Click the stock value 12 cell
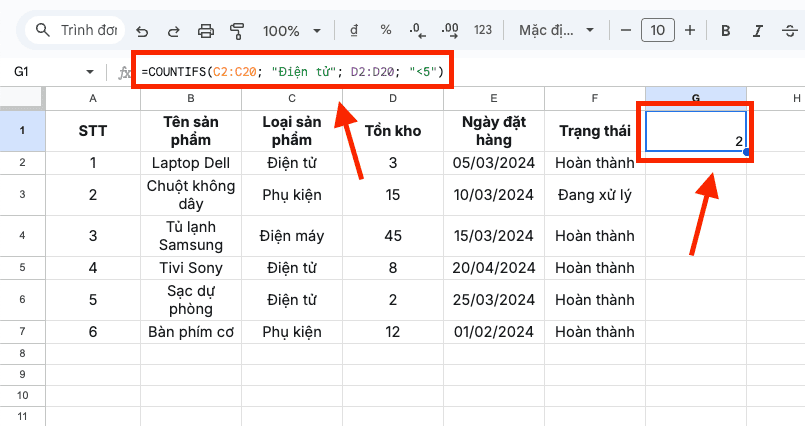The width and height of the screenshot is (805, 426). tap(393, 332)
